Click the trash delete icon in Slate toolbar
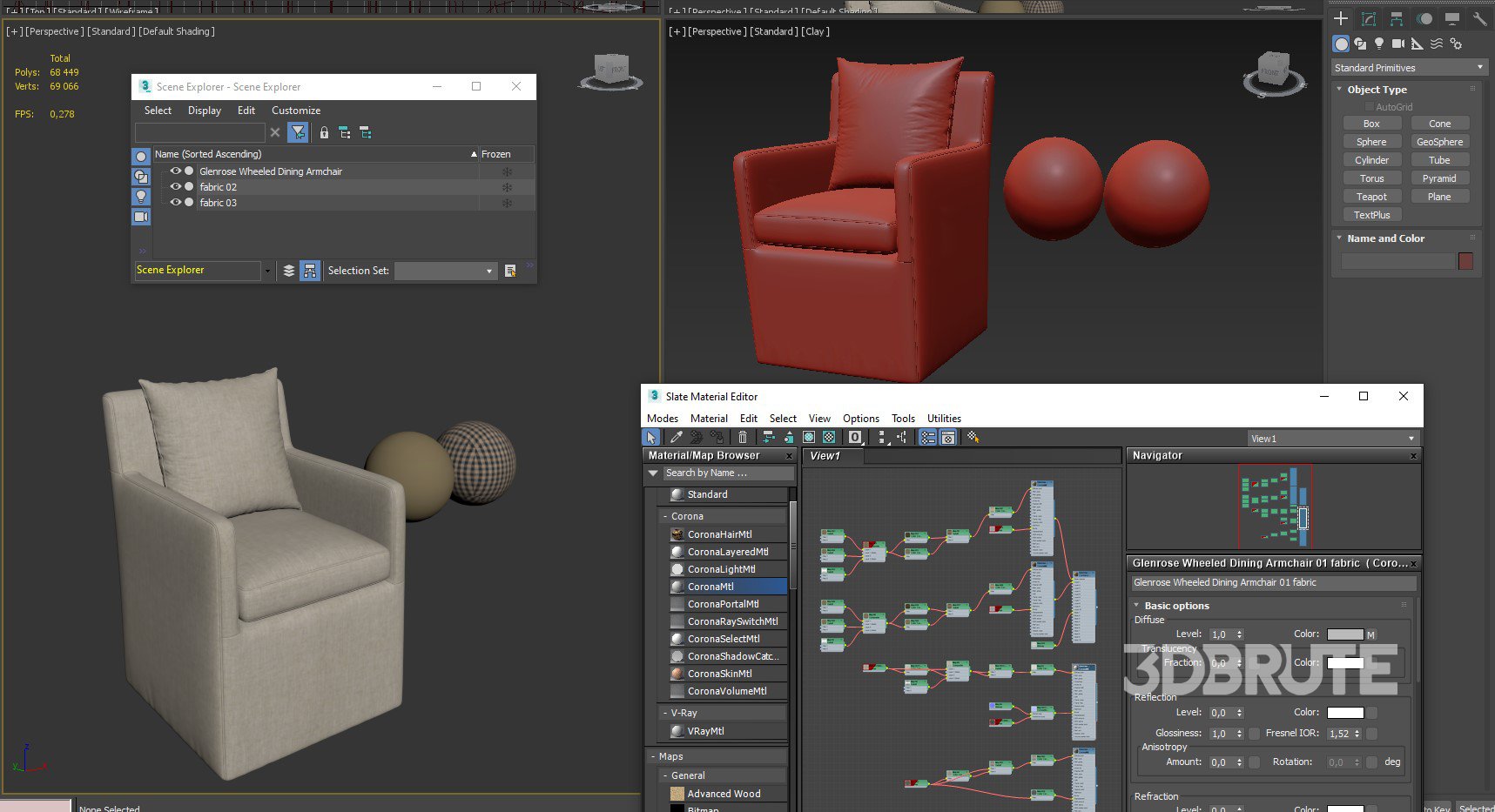 pos(742,438)
